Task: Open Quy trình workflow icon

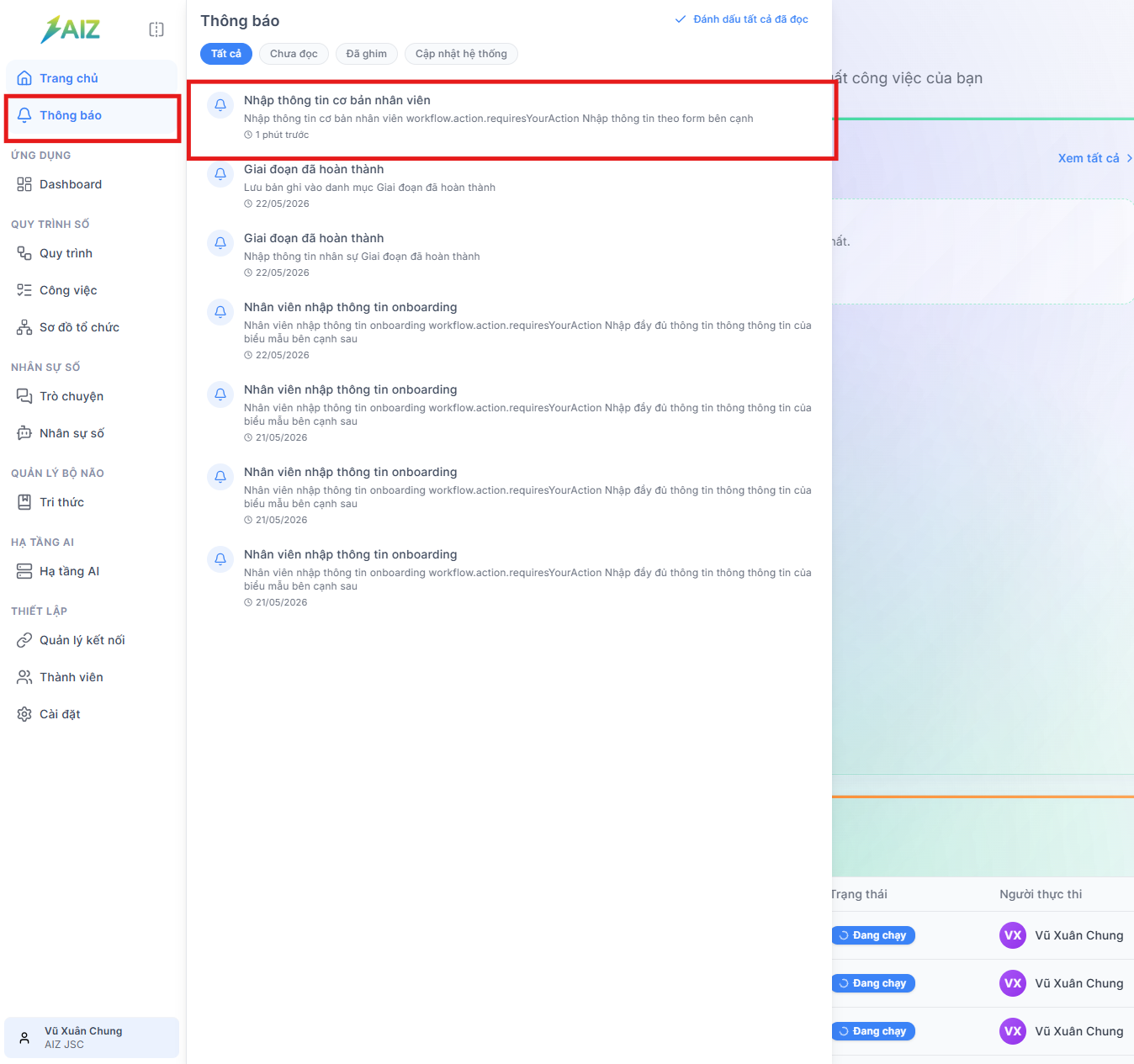Action: 24,253
